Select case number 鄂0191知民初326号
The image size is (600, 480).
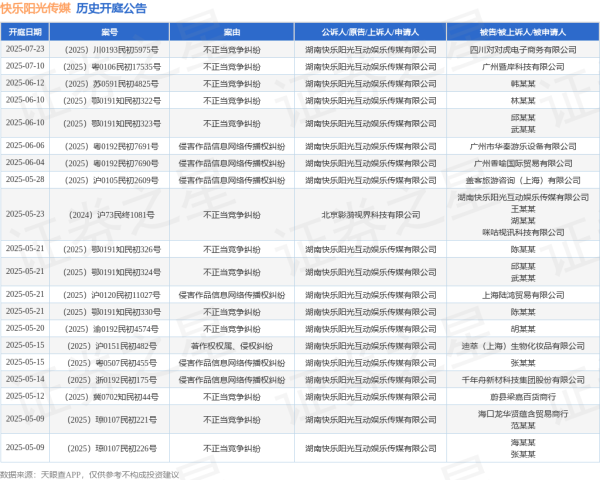[112, 250]
